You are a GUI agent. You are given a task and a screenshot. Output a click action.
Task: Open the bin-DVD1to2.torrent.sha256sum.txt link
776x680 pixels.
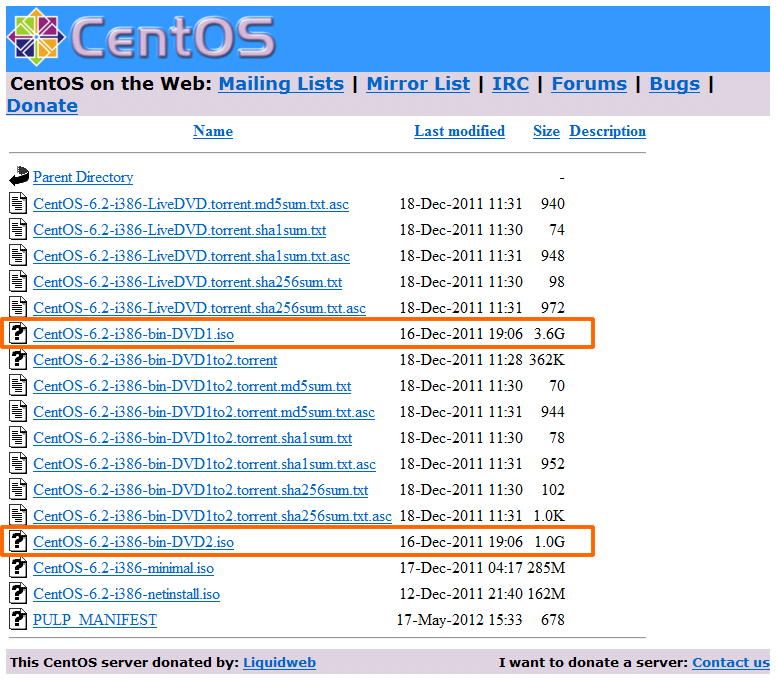tap(200, 490)
